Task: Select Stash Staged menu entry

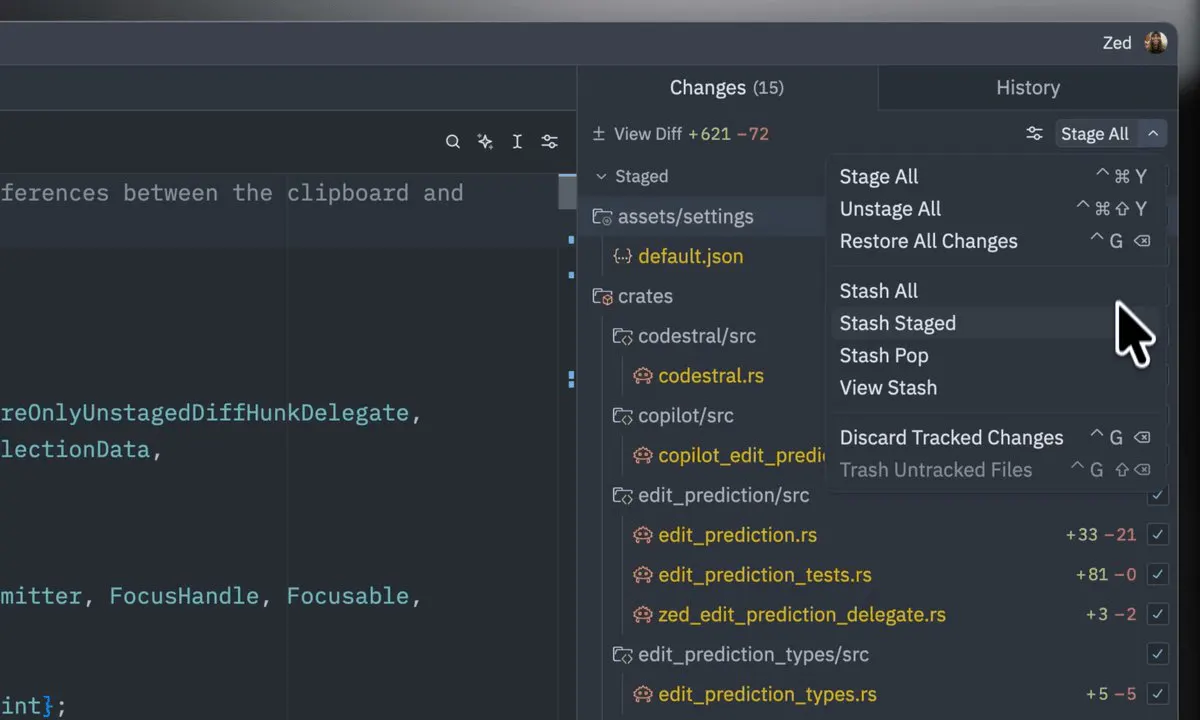Action: [997, 323]
